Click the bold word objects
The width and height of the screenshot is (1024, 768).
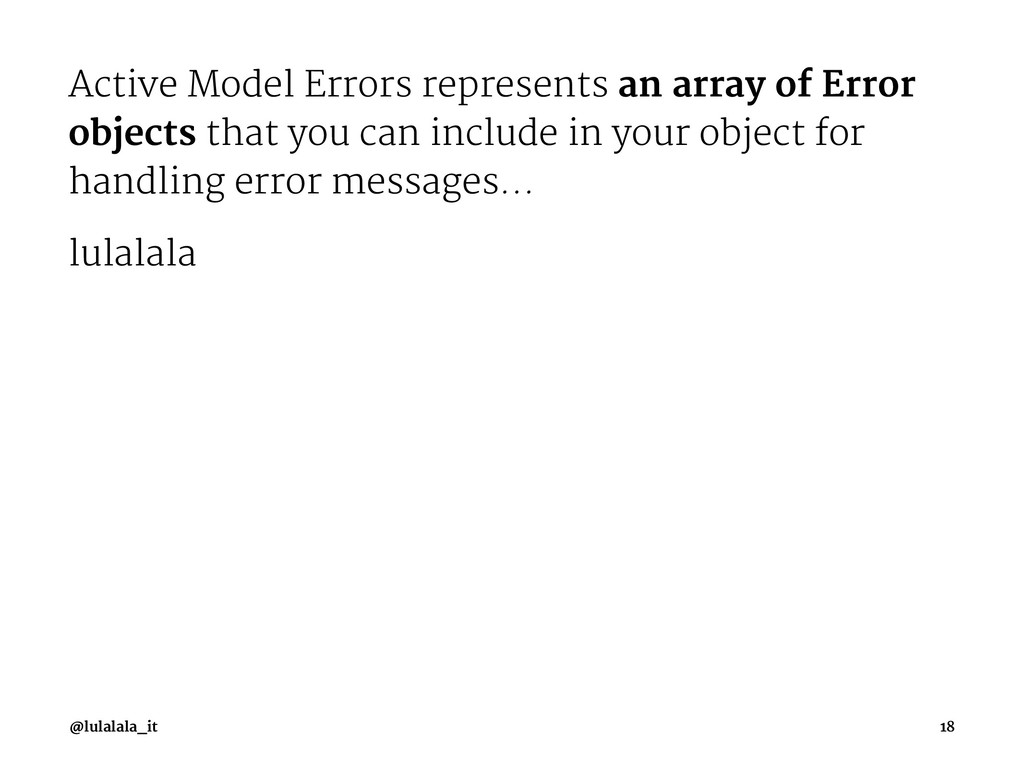coord(133,135)
